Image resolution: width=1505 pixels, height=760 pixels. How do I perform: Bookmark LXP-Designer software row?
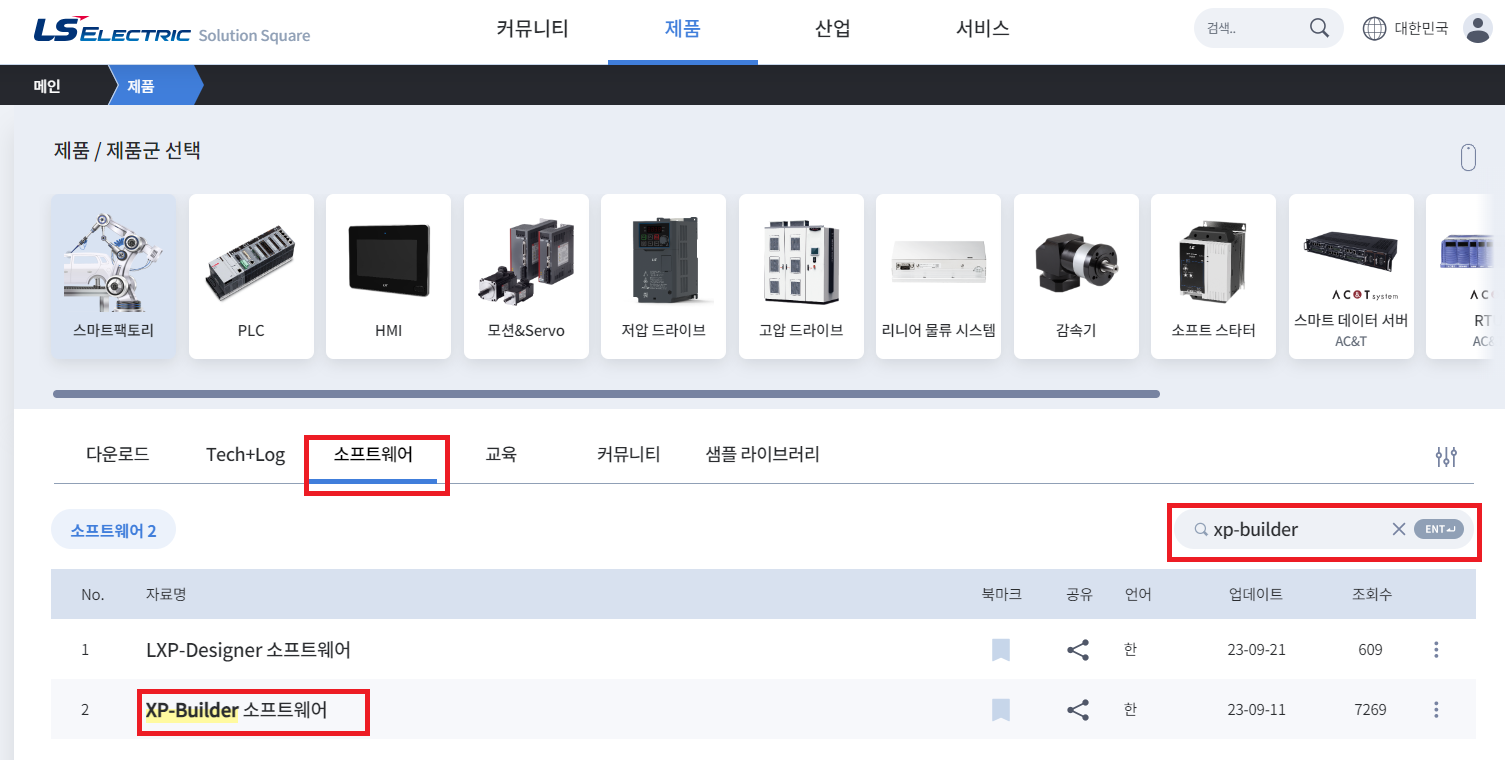(1001, 650)
